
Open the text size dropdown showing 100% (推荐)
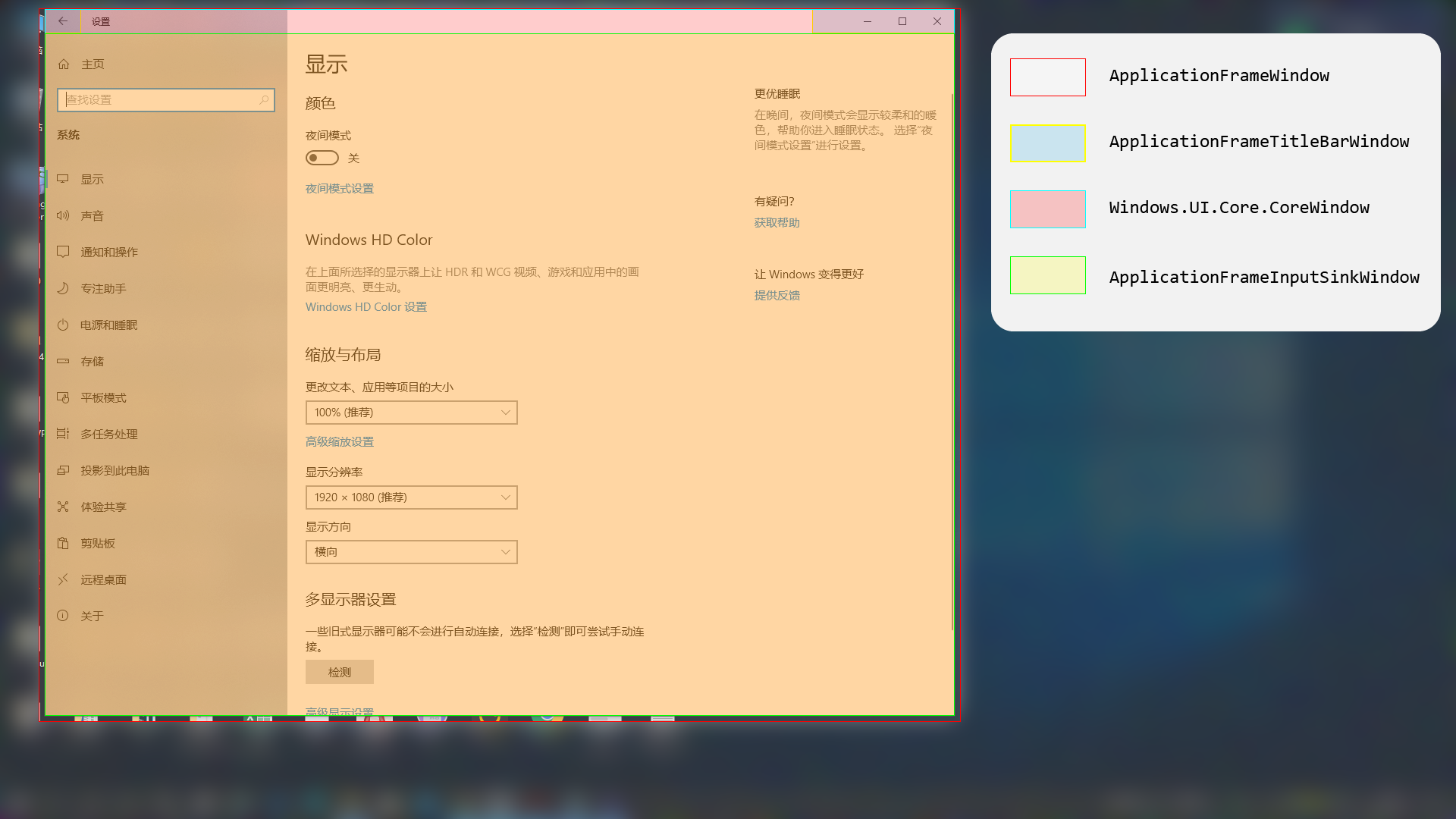(411, 412)
